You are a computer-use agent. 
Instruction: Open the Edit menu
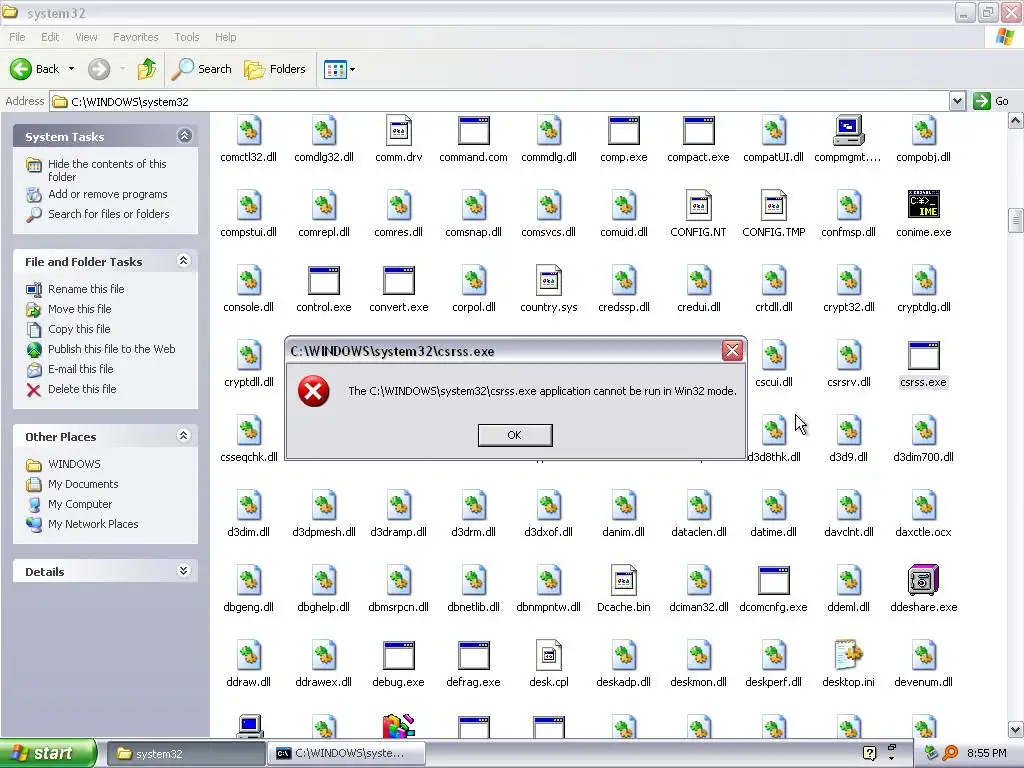pyautogui.click(x=50, y=37)
